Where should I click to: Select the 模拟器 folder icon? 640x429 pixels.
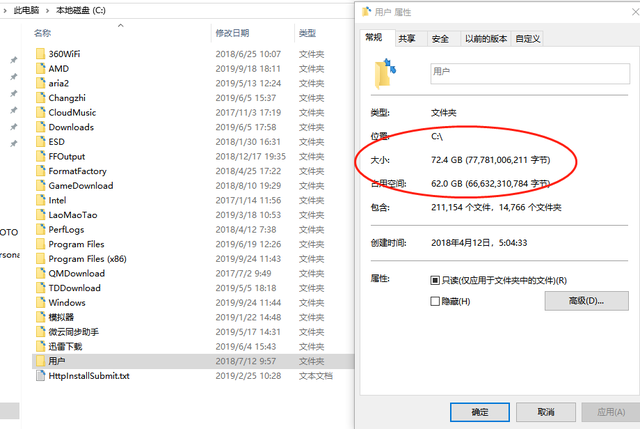tap(40, 317)
